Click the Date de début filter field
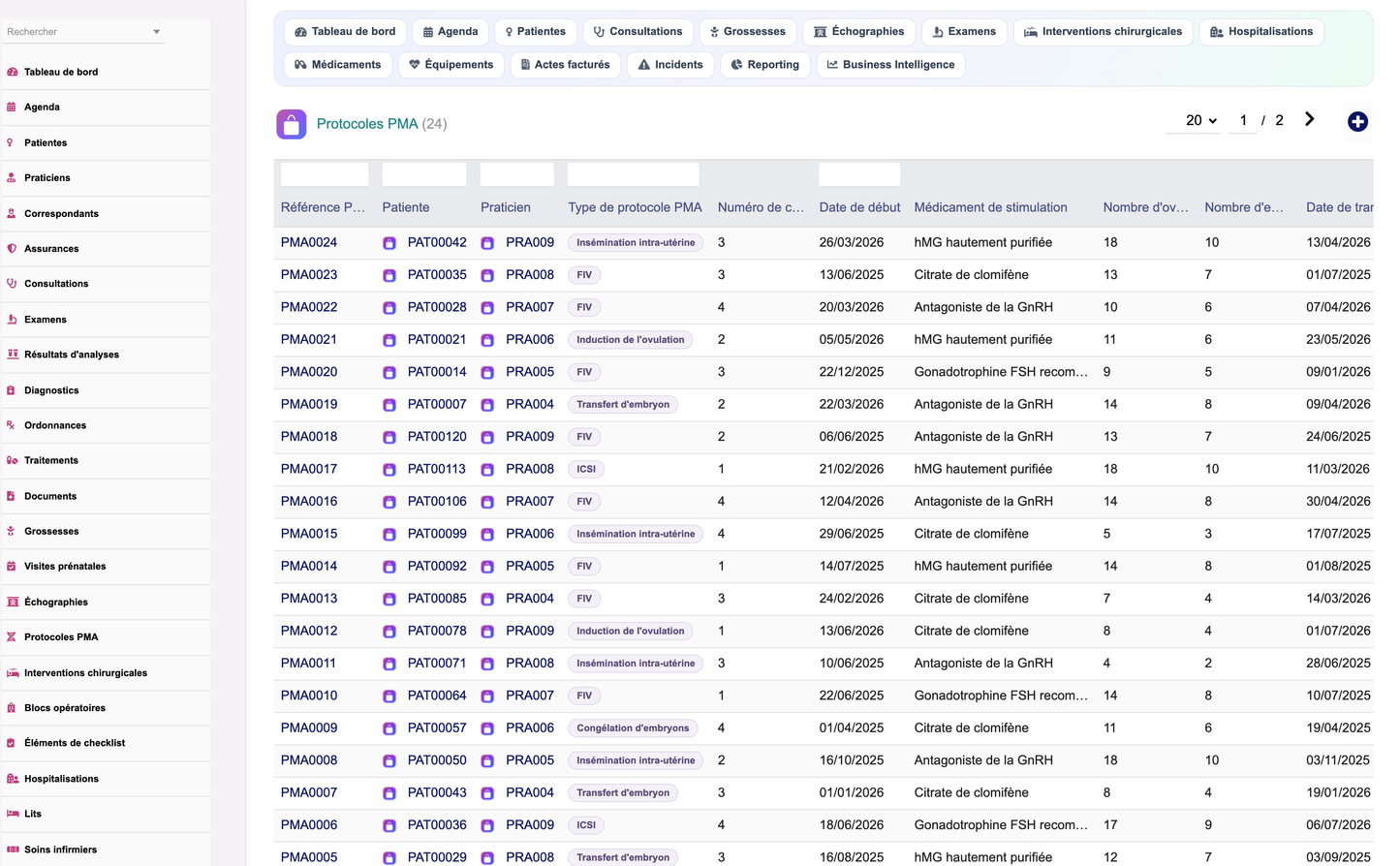 pos(859,174)
